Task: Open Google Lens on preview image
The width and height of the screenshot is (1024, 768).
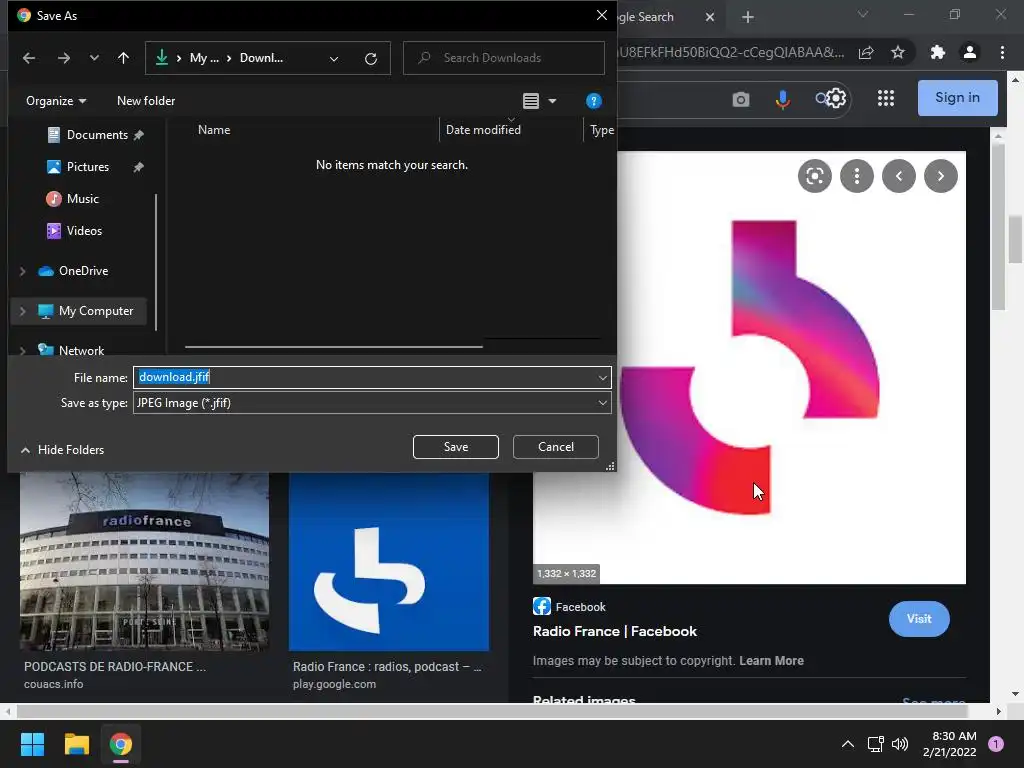Action: 814,176
